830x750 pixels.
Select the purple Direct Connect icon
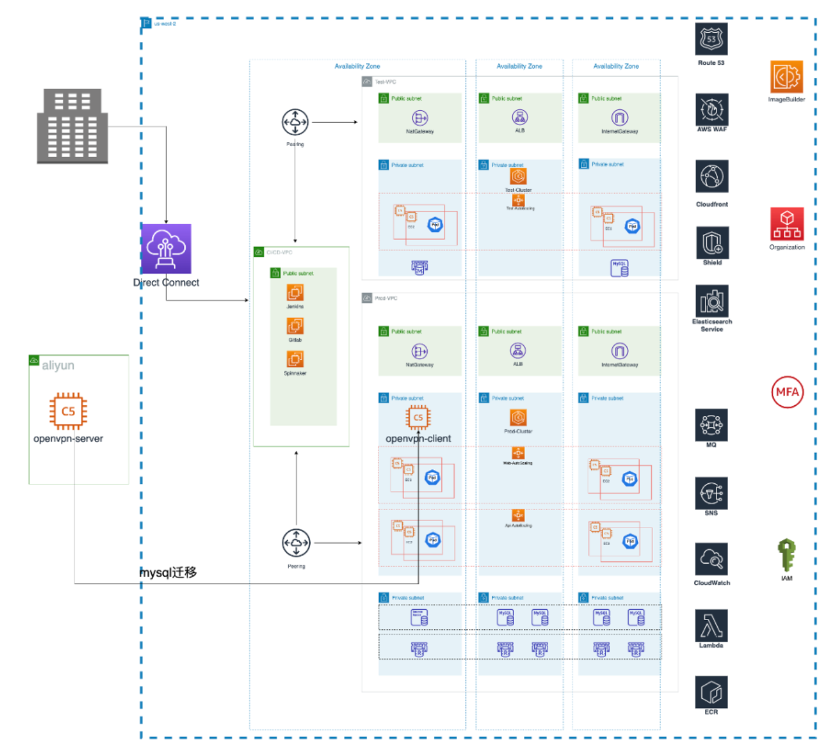tap(166, 249)
